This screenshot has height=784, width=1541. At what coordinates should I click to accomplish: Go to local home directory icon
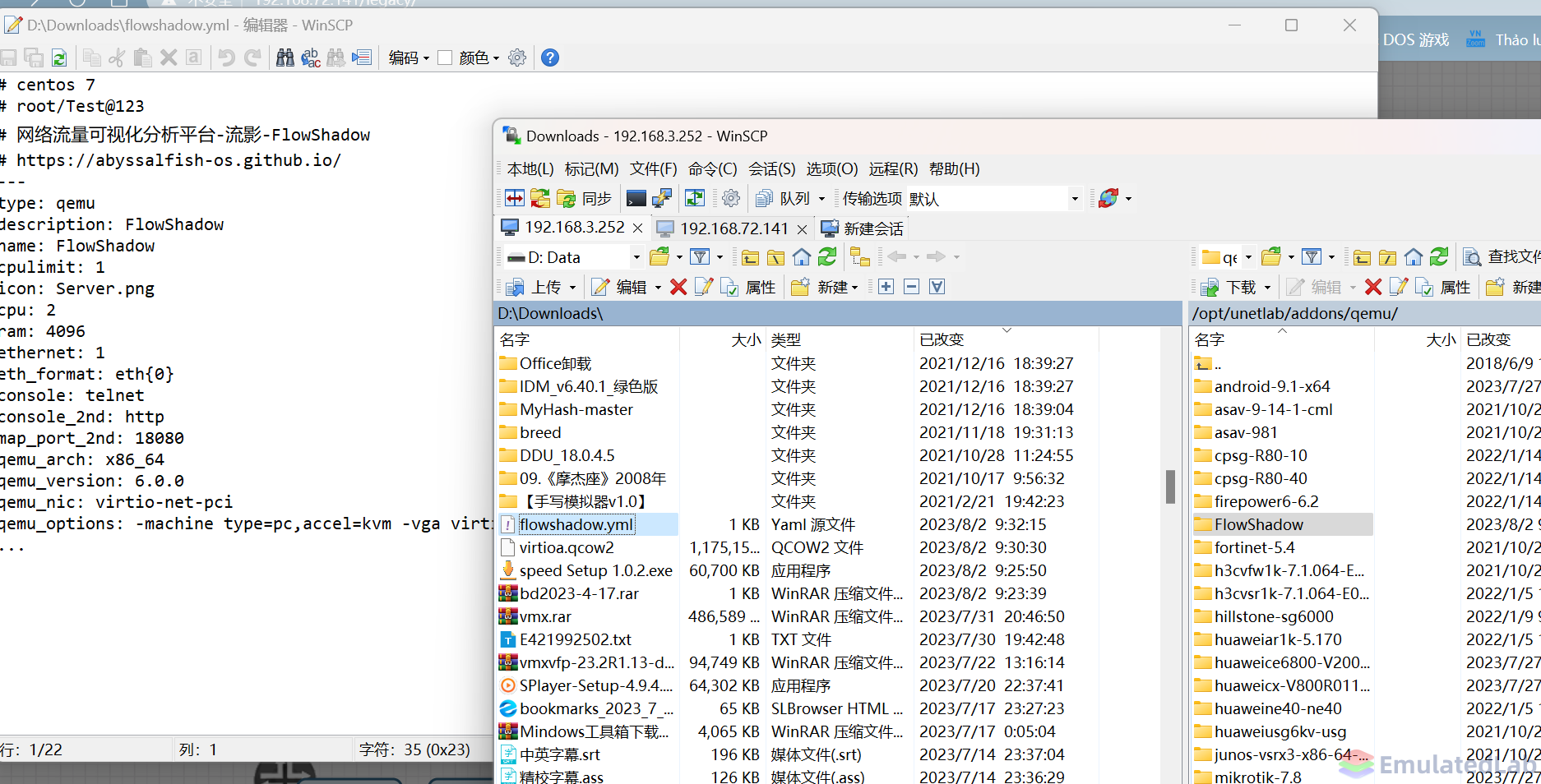[802, 257]
